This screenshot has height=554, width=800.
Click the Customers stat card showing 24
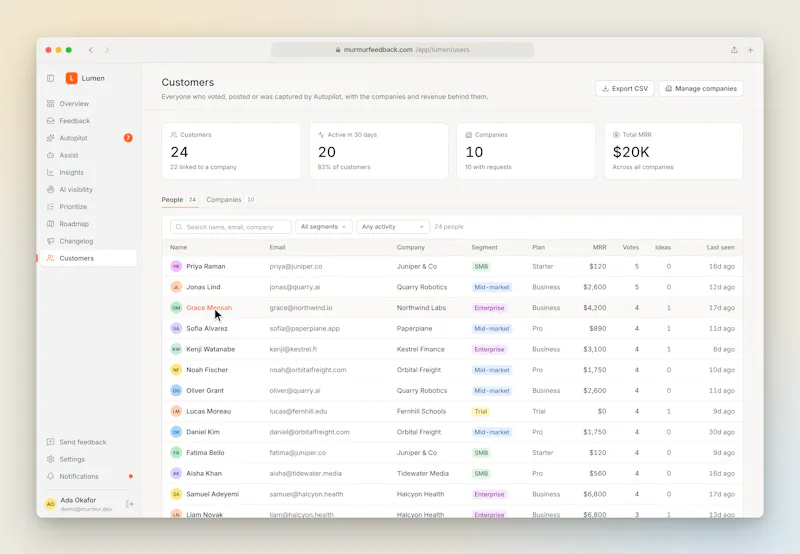231,151
